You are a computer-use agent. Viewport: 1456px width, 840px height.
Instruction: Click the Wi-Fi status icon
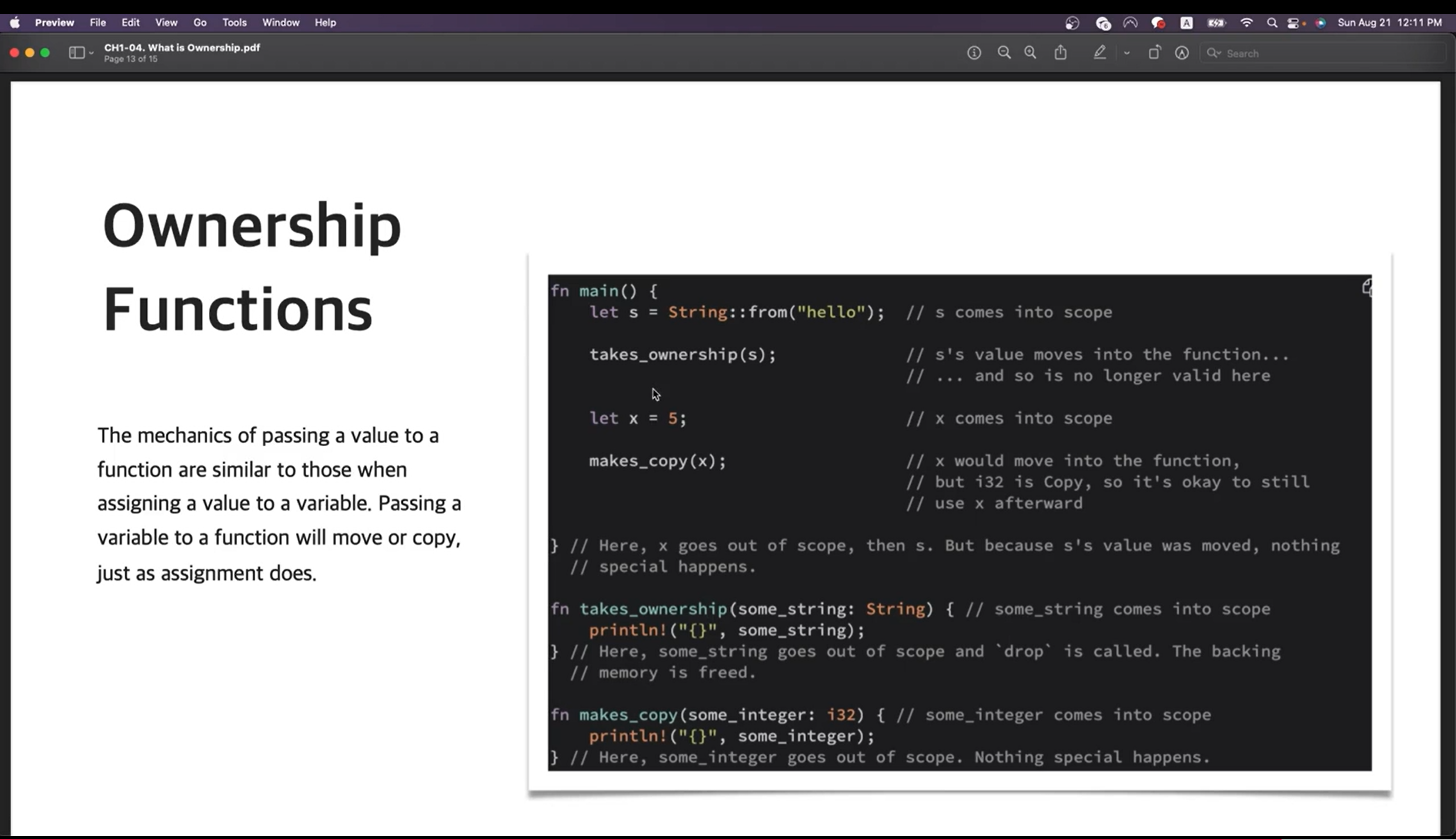click(x=1246, y=23)
